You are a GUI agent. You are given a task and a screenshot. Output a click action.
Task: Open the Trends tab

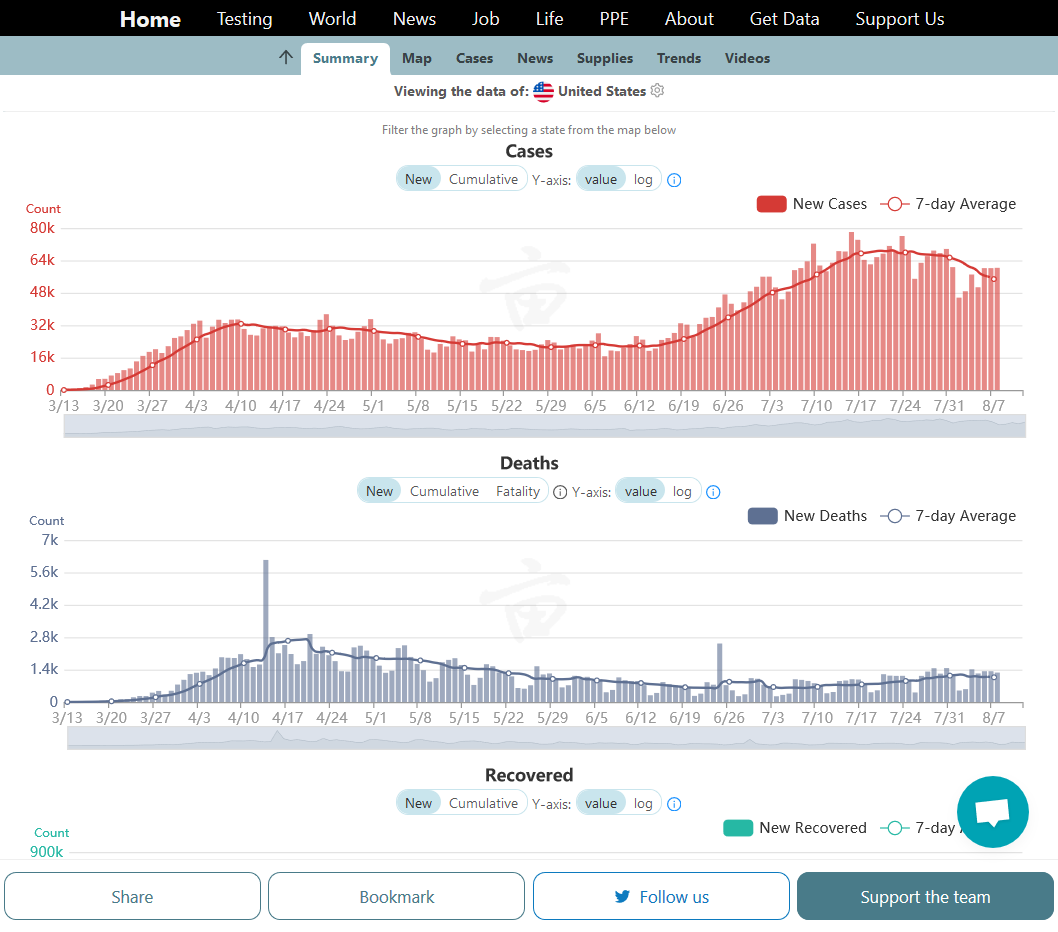click(679, 58)
